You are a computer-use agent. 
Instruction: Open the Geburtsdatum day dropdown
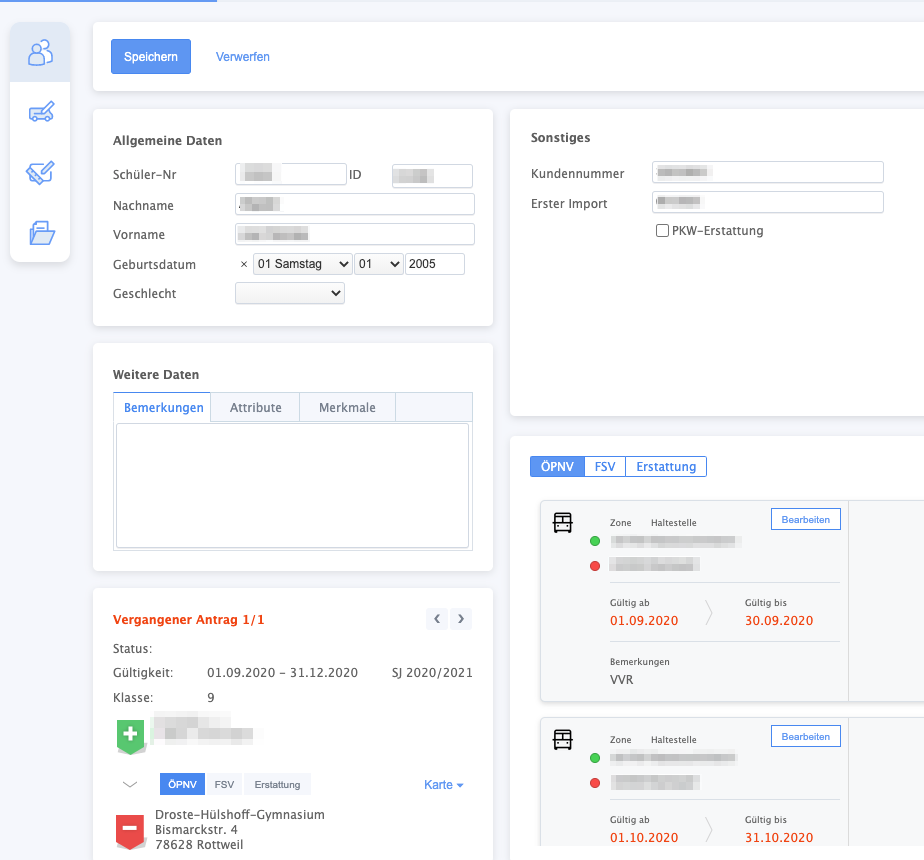click(x=302, y=264)
